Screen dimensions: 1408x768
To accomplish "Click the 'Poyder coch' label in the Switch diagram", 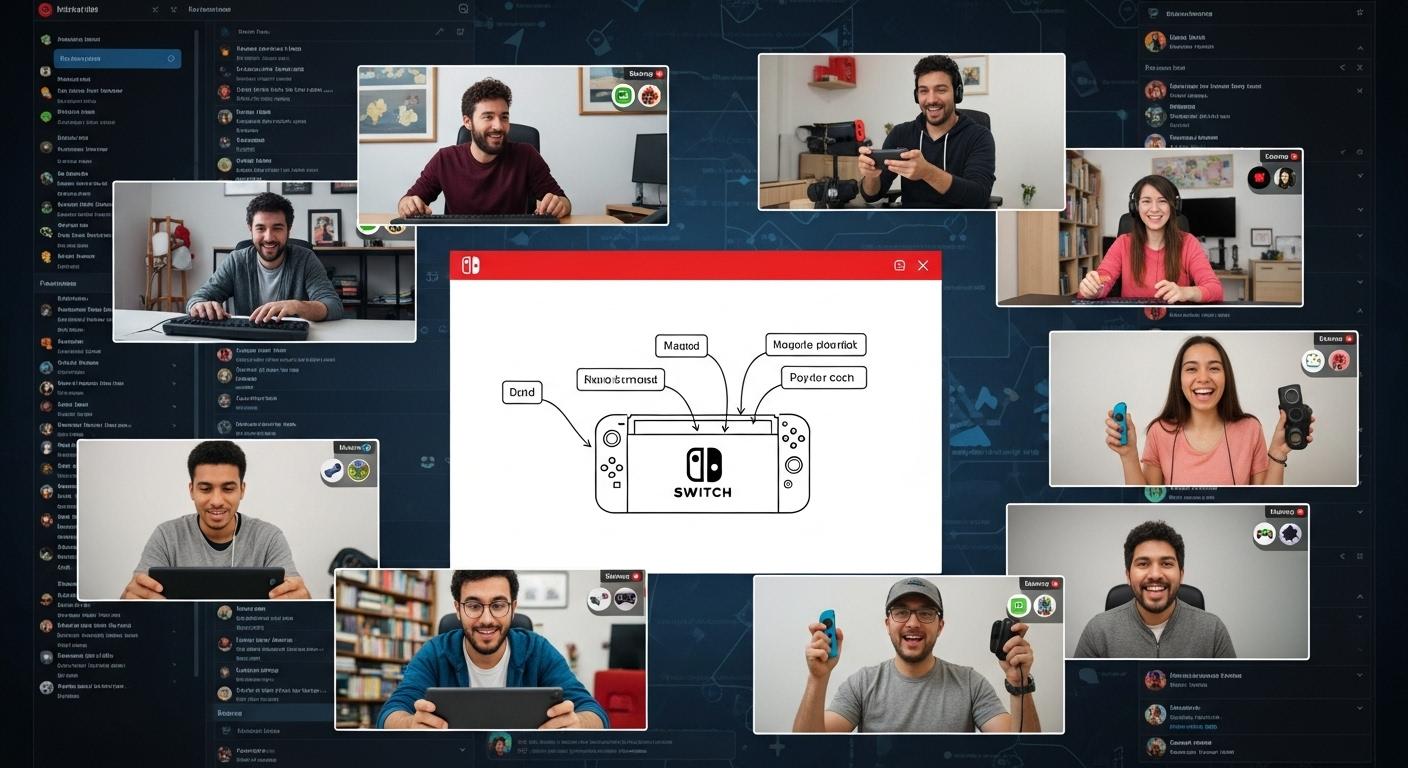I will tap(822, 377).
